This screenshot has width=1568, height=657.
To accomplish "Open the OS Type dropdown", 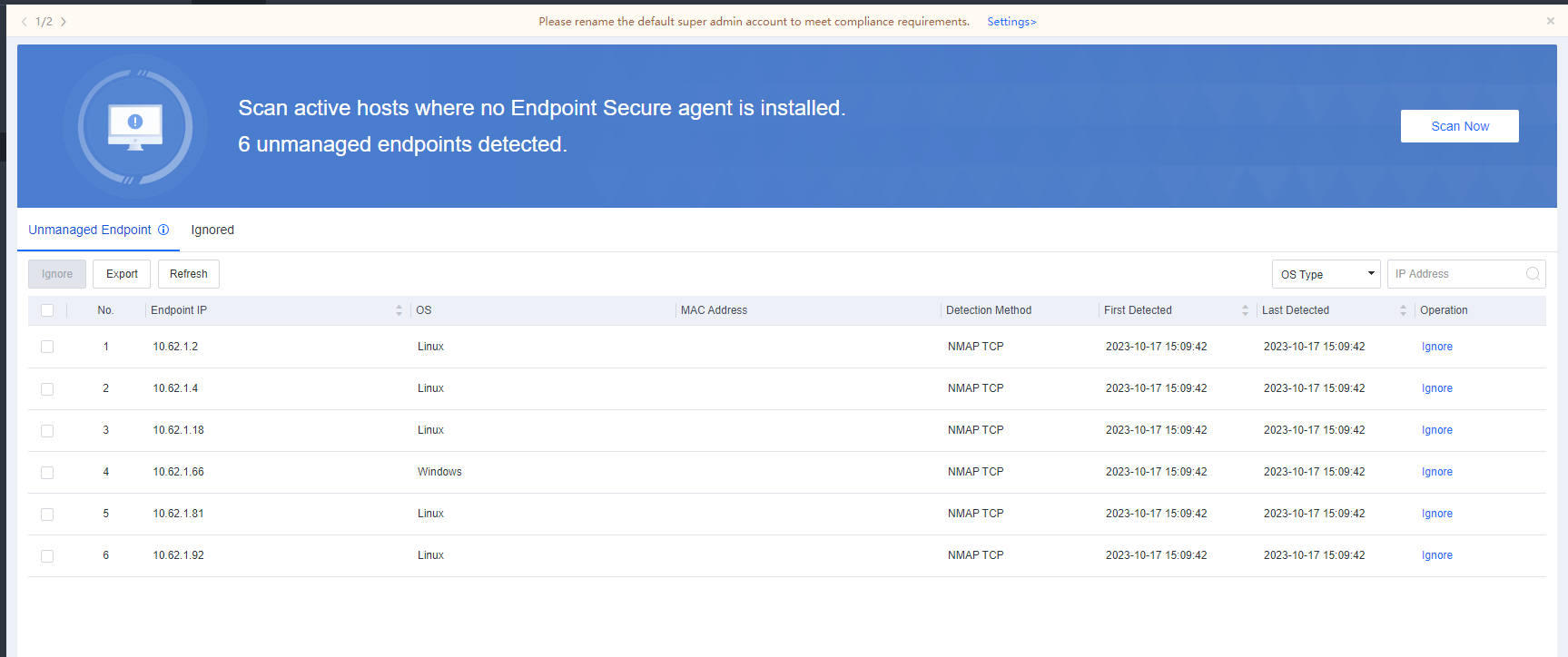I will (x=1326, y=274).
